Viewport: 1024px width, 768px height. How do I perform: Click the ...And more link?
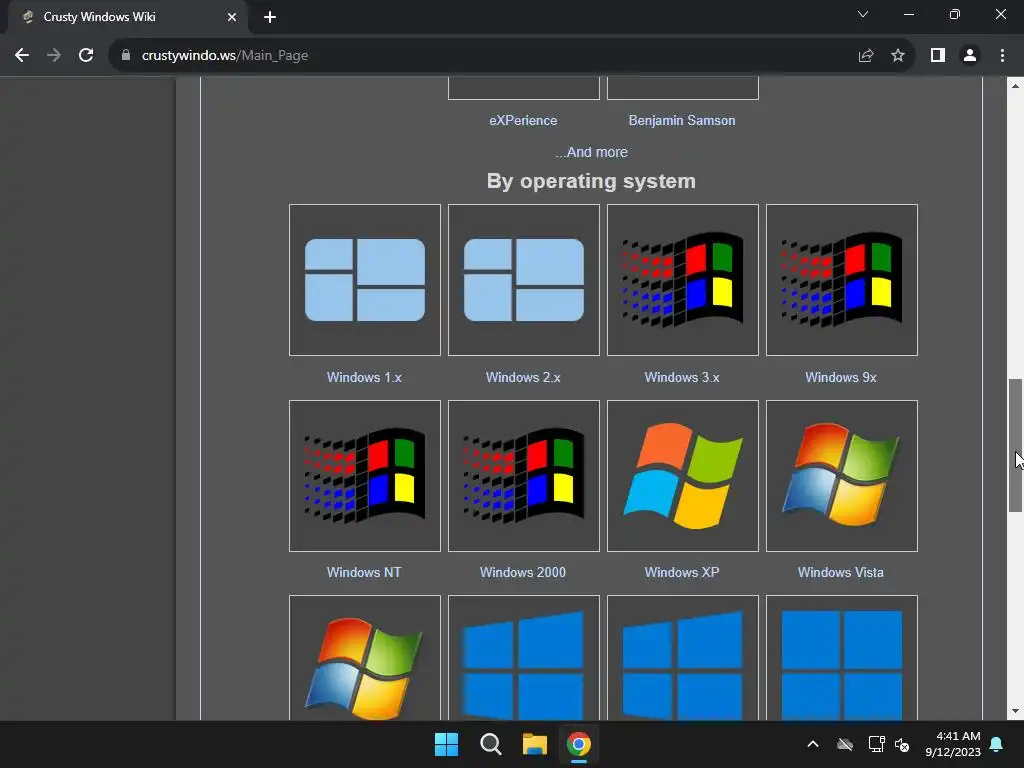591,152
